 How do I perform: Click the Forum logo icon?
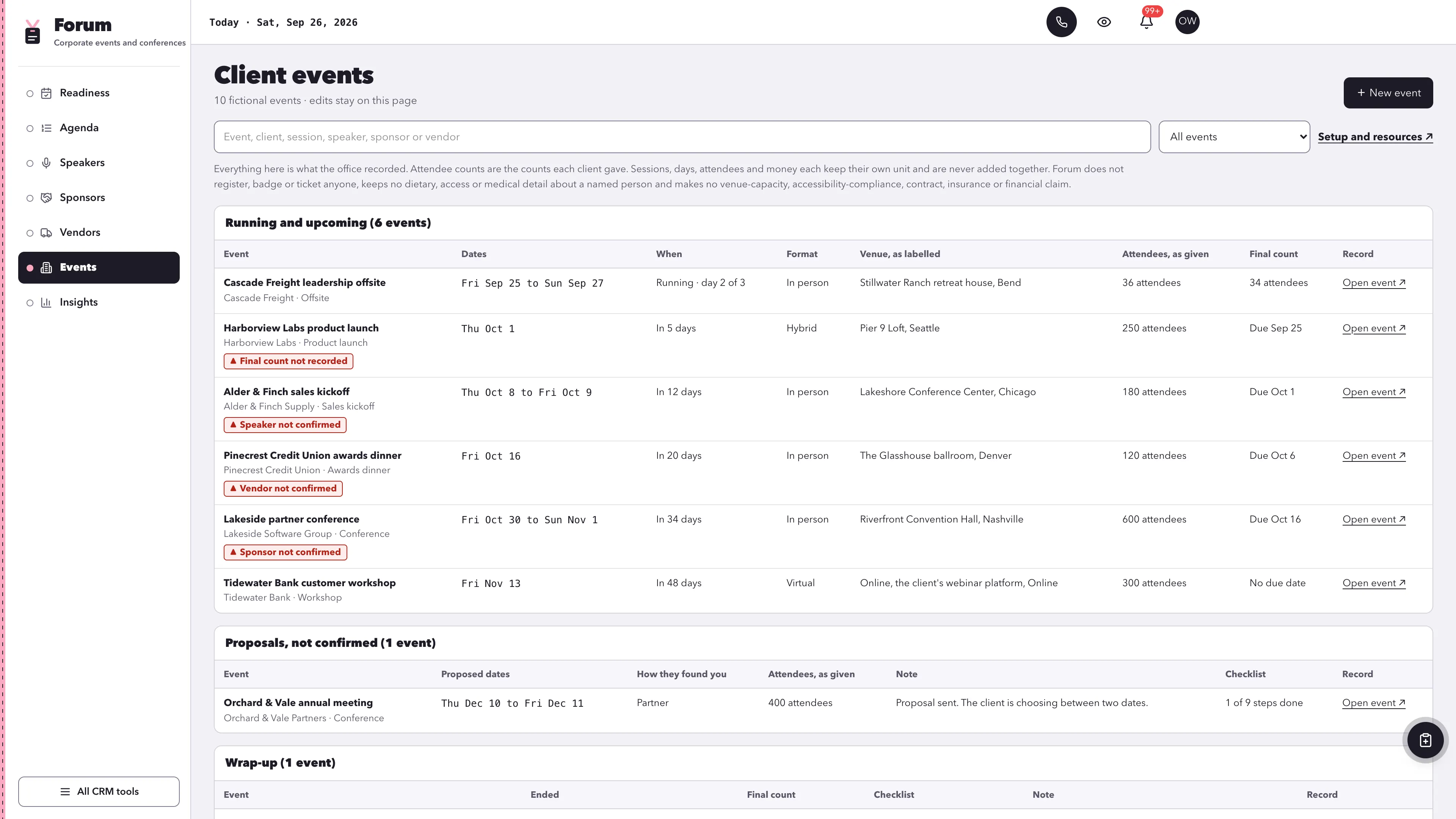point(33,32)
